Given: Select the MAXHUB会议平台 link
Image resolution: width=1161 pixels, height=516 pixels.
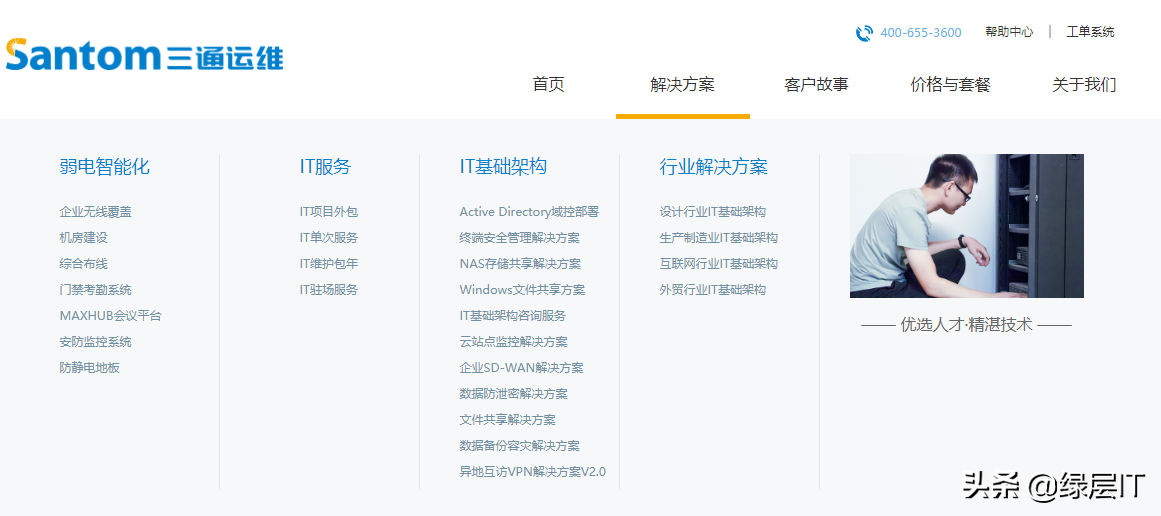Looking at the screenshot, I should (110, 316).
